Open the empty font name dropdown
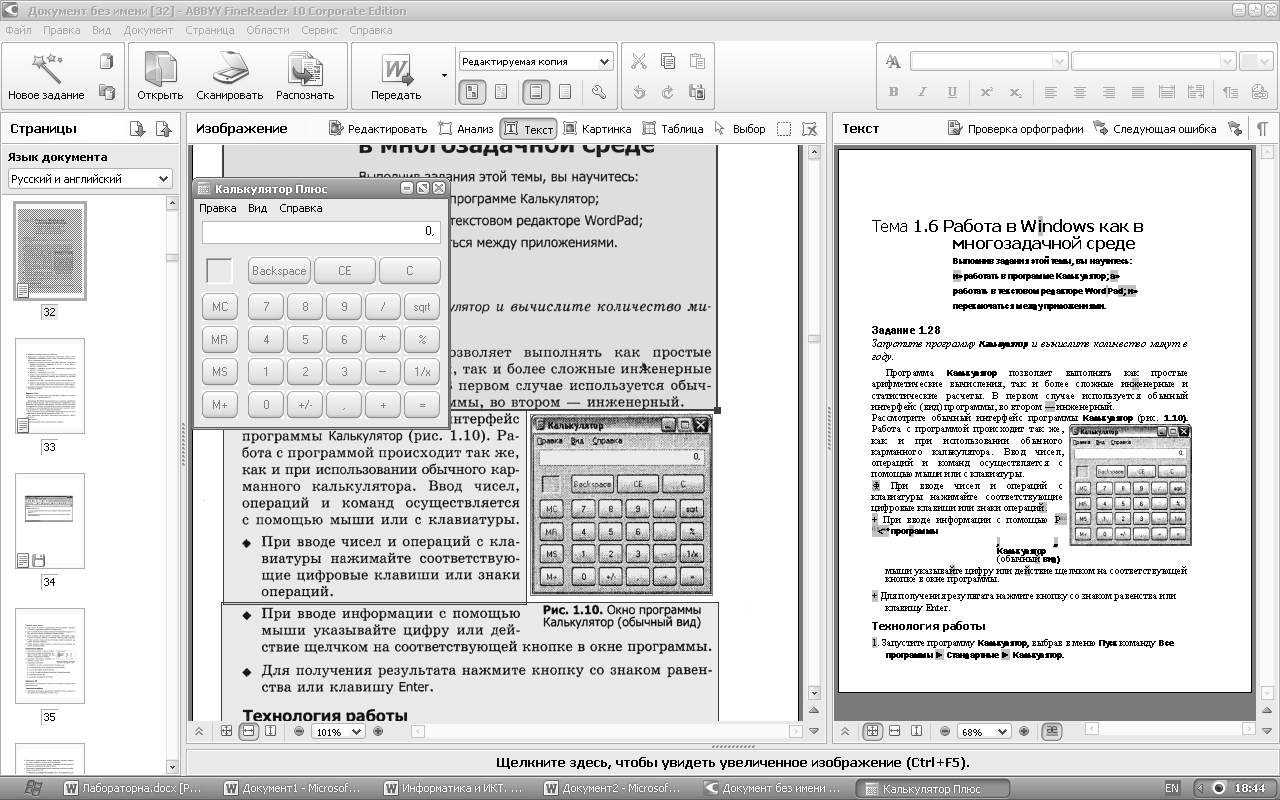1280x800 pixels. point(989,61)
